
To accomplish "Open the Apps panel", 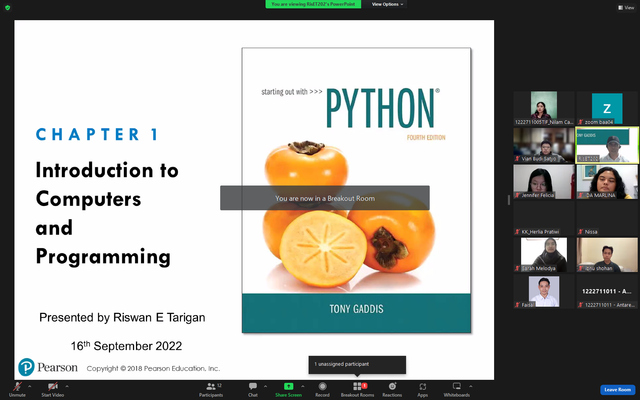I will pos(422,389).
